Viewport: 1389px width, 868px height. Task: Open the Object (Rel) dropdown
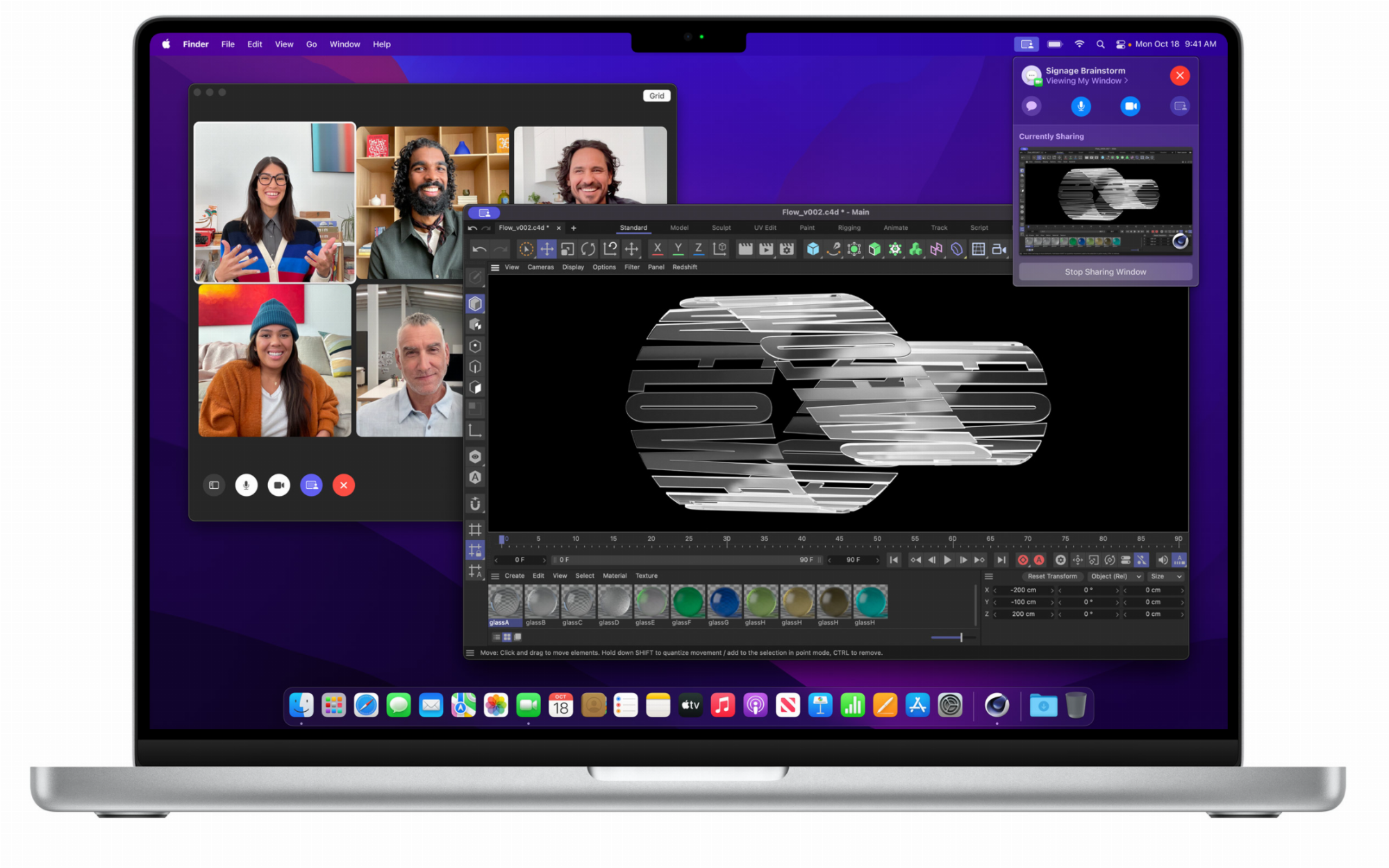pos(1115,576)
